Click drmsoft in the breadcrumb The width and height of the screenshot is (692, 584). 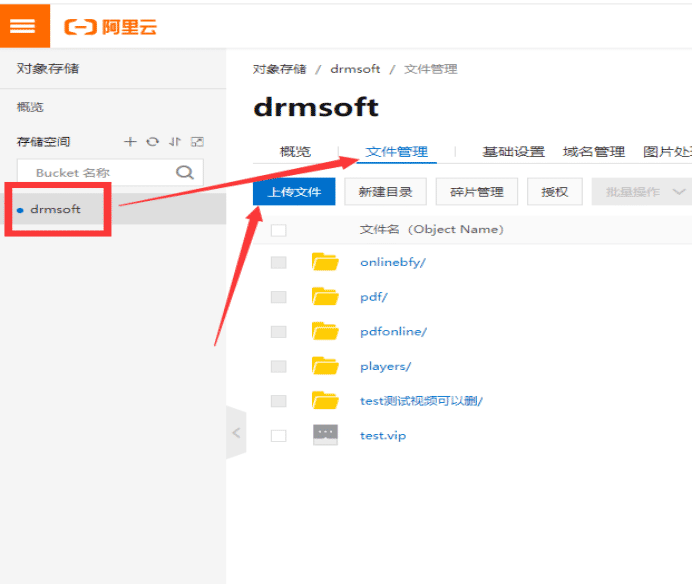355,69
